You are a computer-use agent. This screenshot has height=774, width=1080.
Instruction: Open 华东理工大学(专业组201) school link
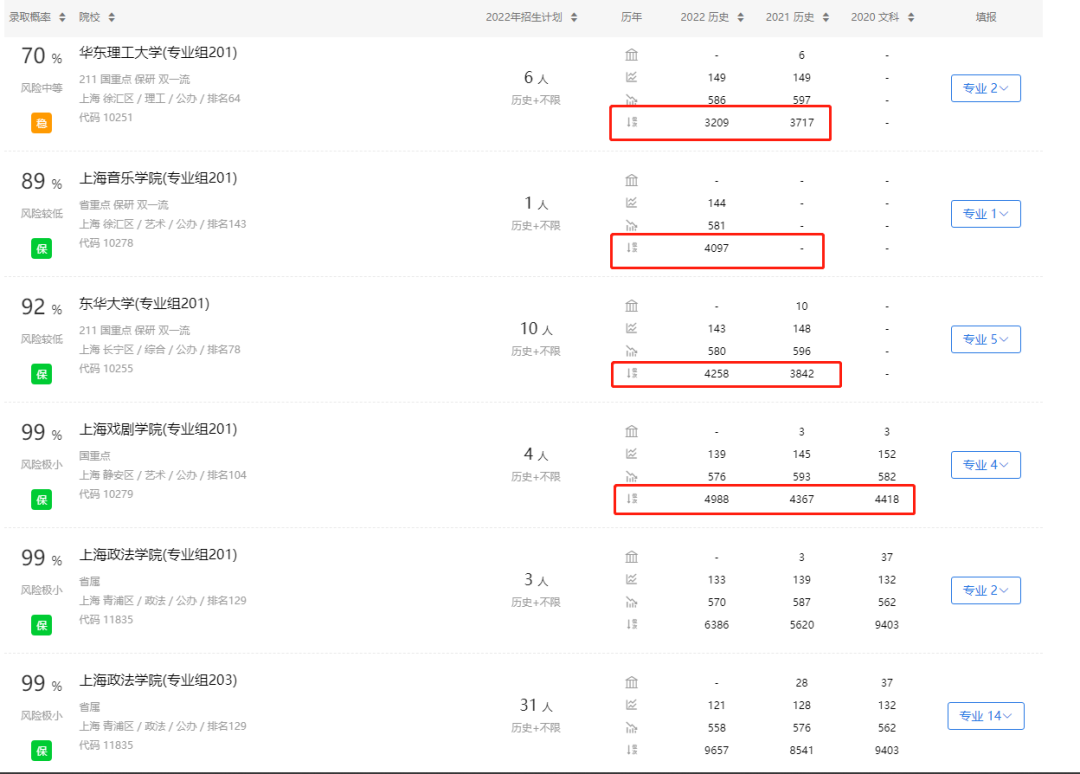[x=158, y=52]
